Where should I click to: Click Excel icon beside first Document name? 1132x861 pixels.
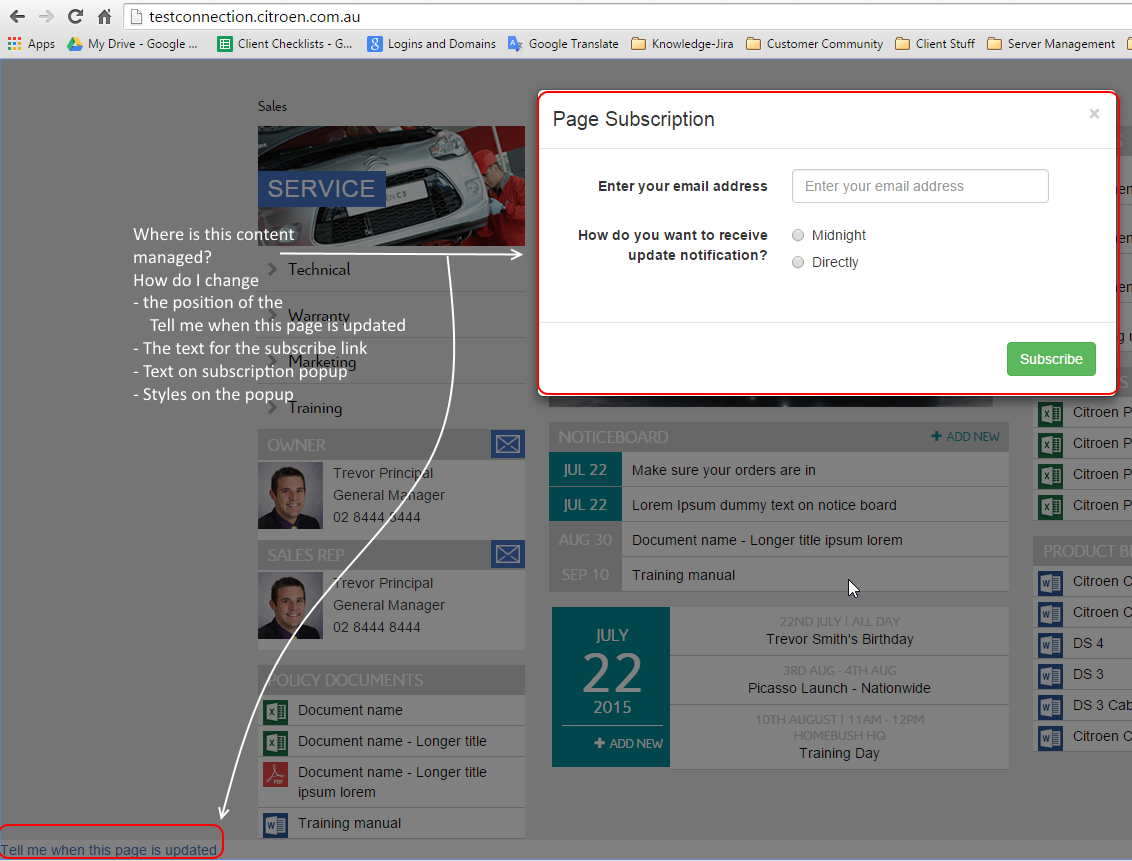(275, 711)
